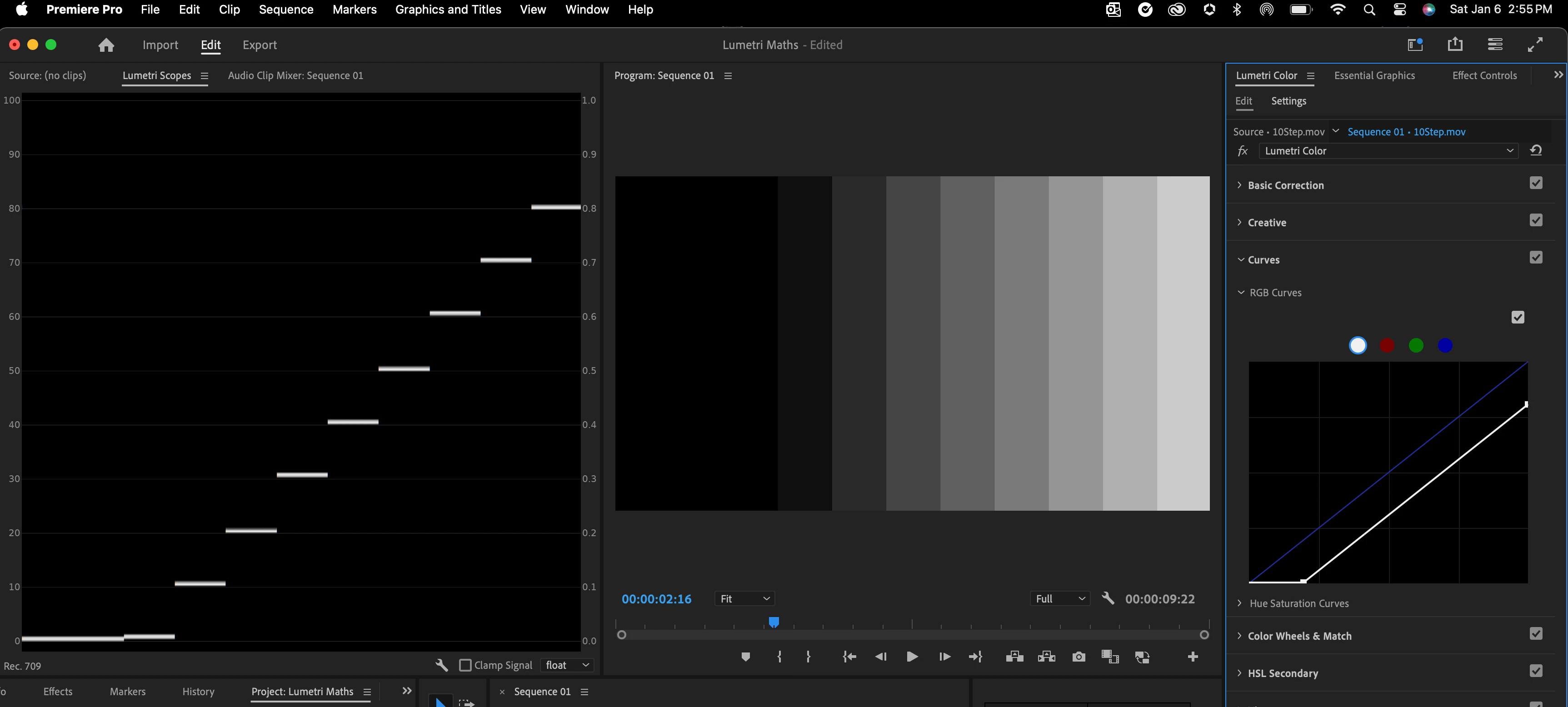
Task: Switch to the Essential Graphics tab
Action: 1374,75
